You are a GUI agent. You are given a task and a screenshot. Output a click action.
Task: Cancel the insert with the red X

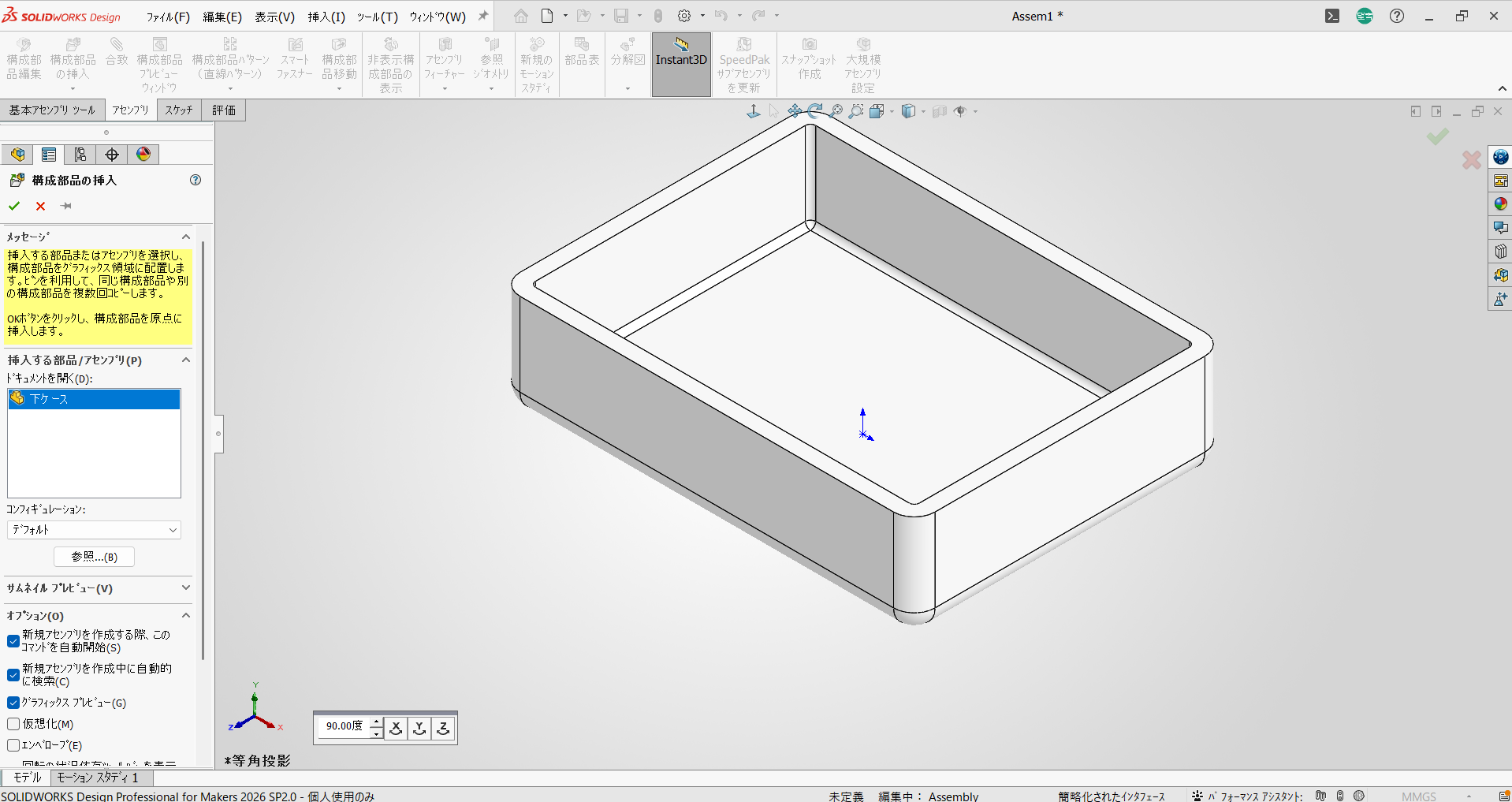click(x=40, y=206)
